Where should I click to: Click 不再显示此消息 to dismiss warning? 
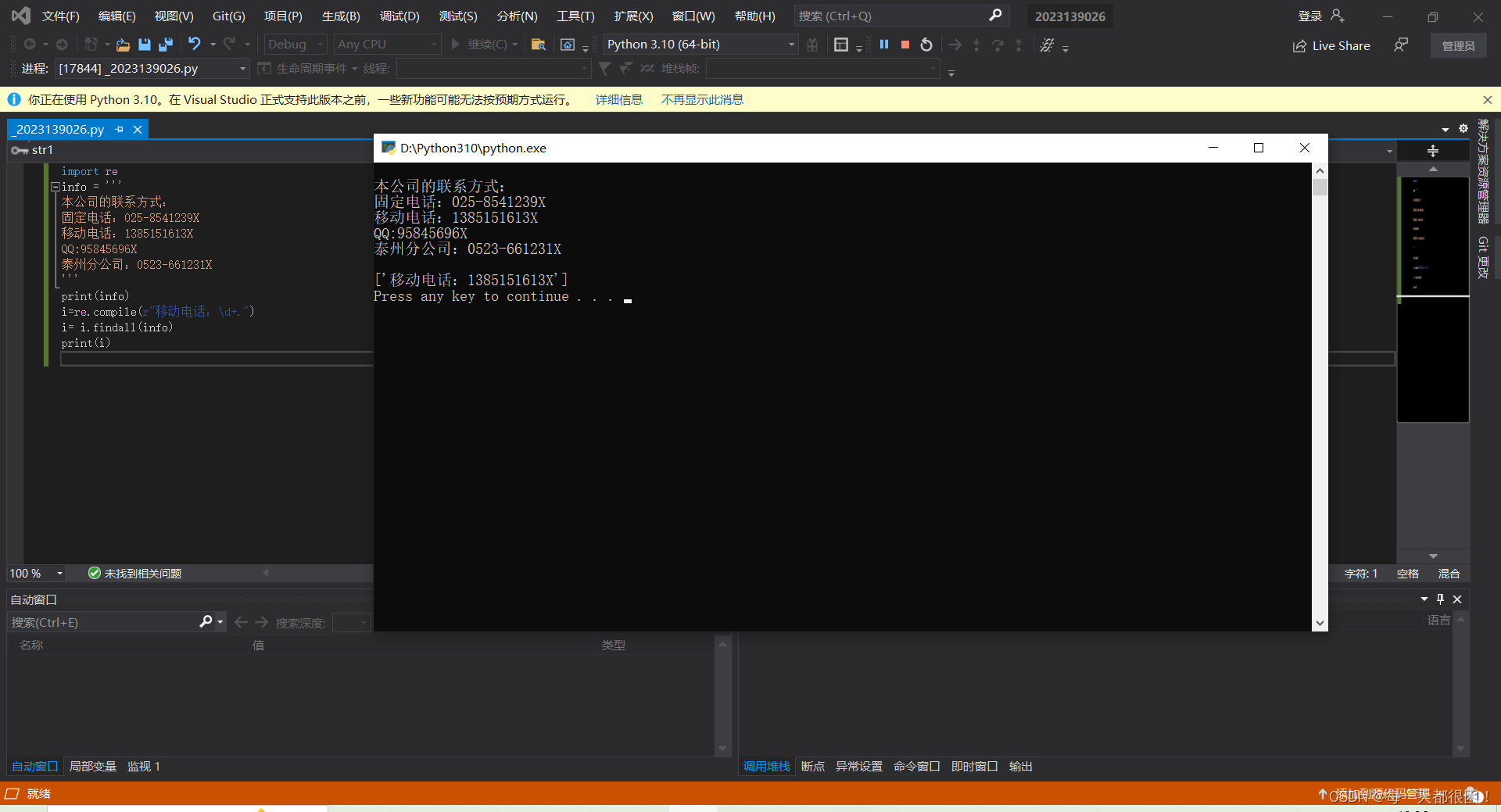(701, 99)
